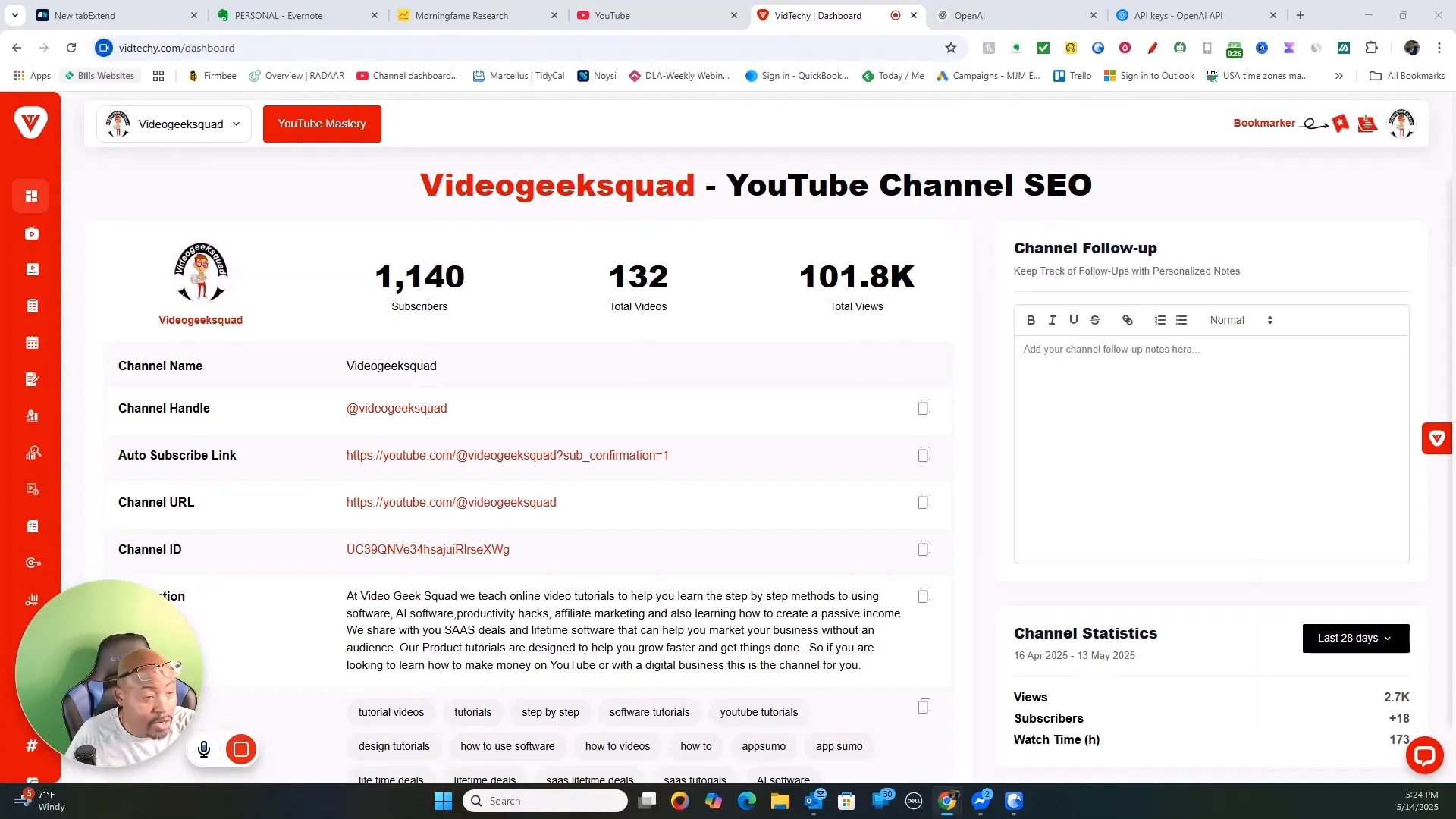This screenshot has height=819, width=1456.
Task: Click the YouTube Mastery button
Action: pos(322,124)
